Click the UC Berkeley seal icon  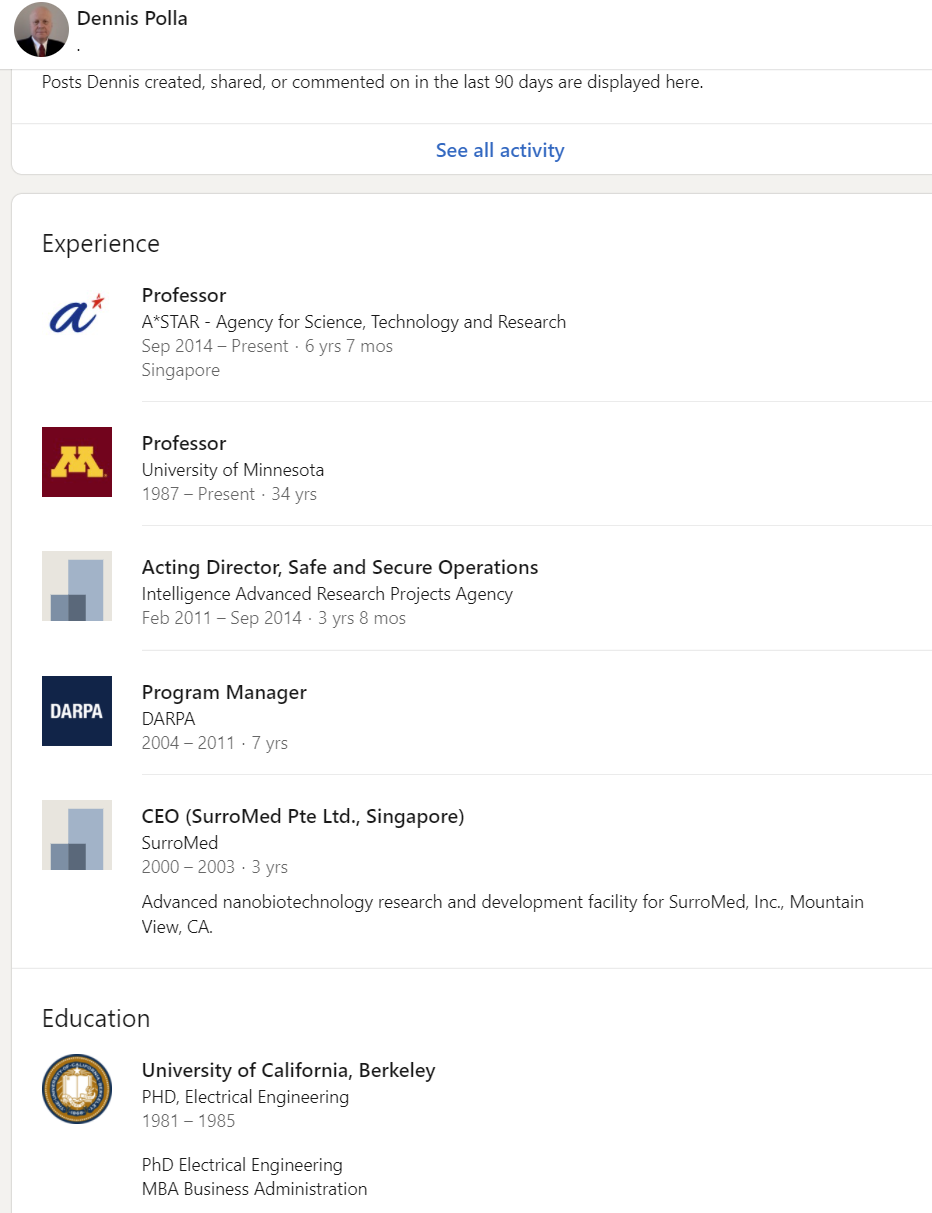point(77,1089)
